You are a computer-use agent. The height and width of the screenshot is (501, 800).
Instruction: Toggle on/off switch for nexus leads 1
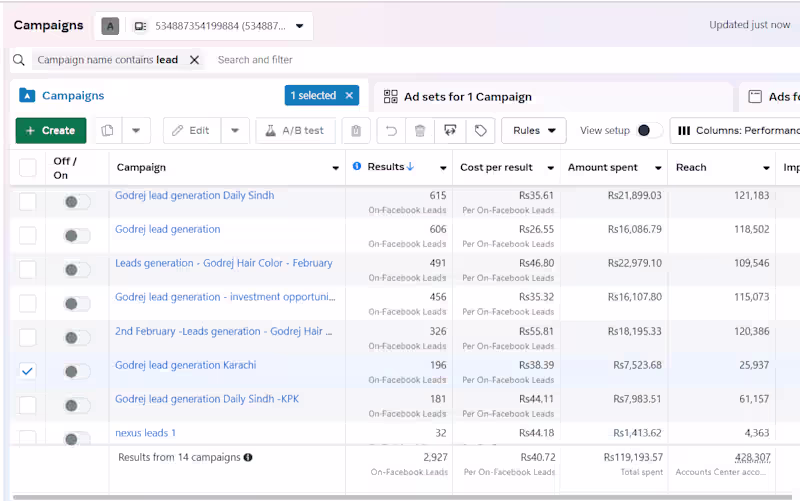point(76,439)
